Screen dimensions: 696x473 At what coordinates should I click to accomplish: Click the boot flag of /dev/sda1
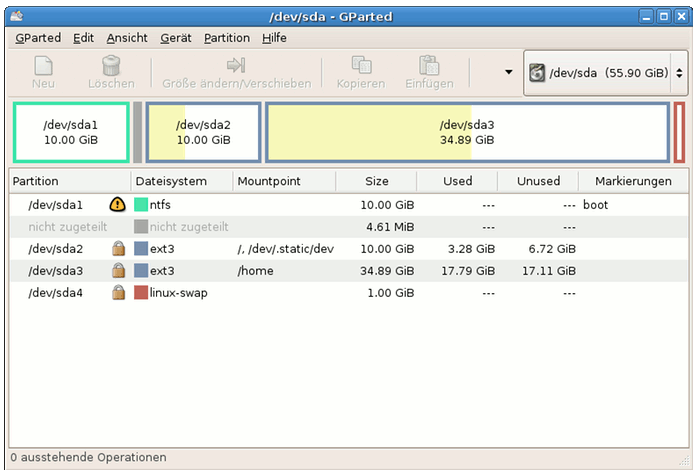(595, 205)
